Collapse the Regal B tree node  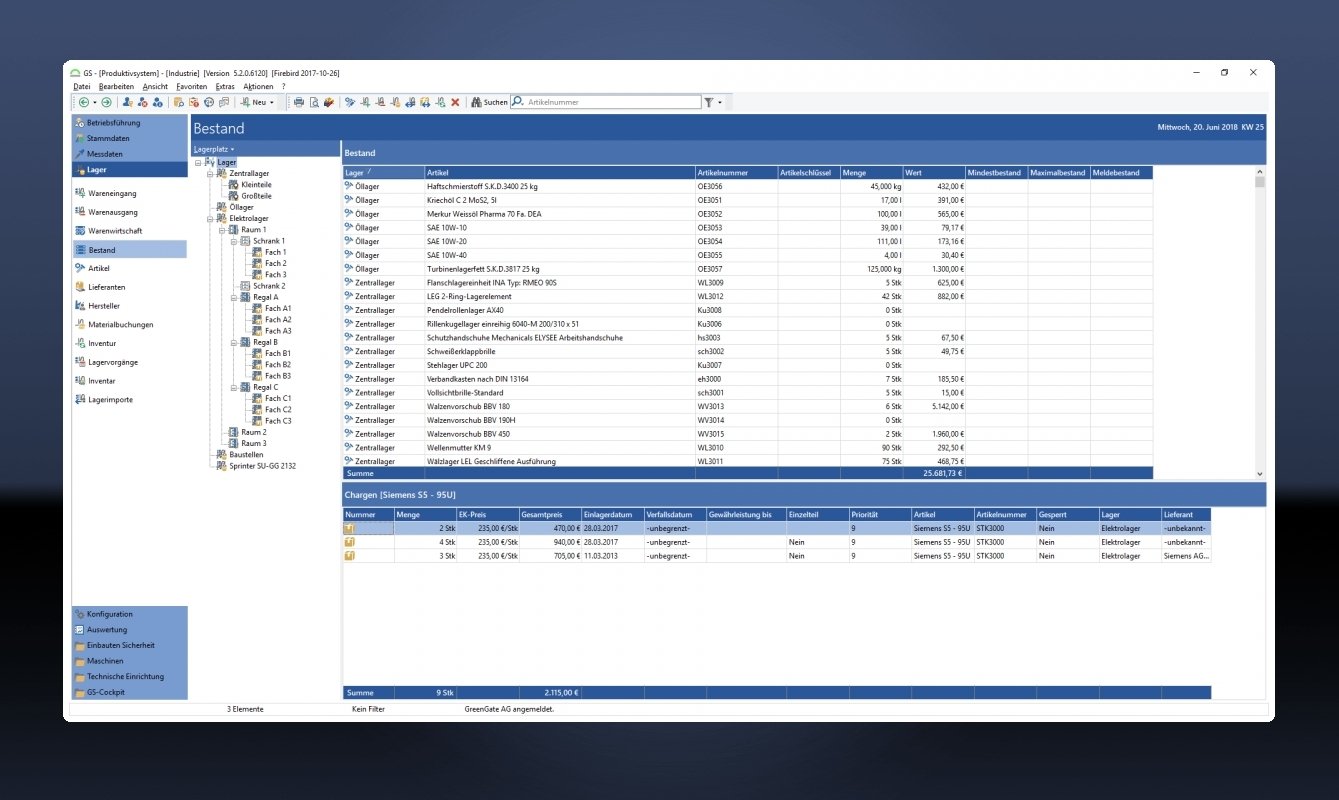coord(234,342)
